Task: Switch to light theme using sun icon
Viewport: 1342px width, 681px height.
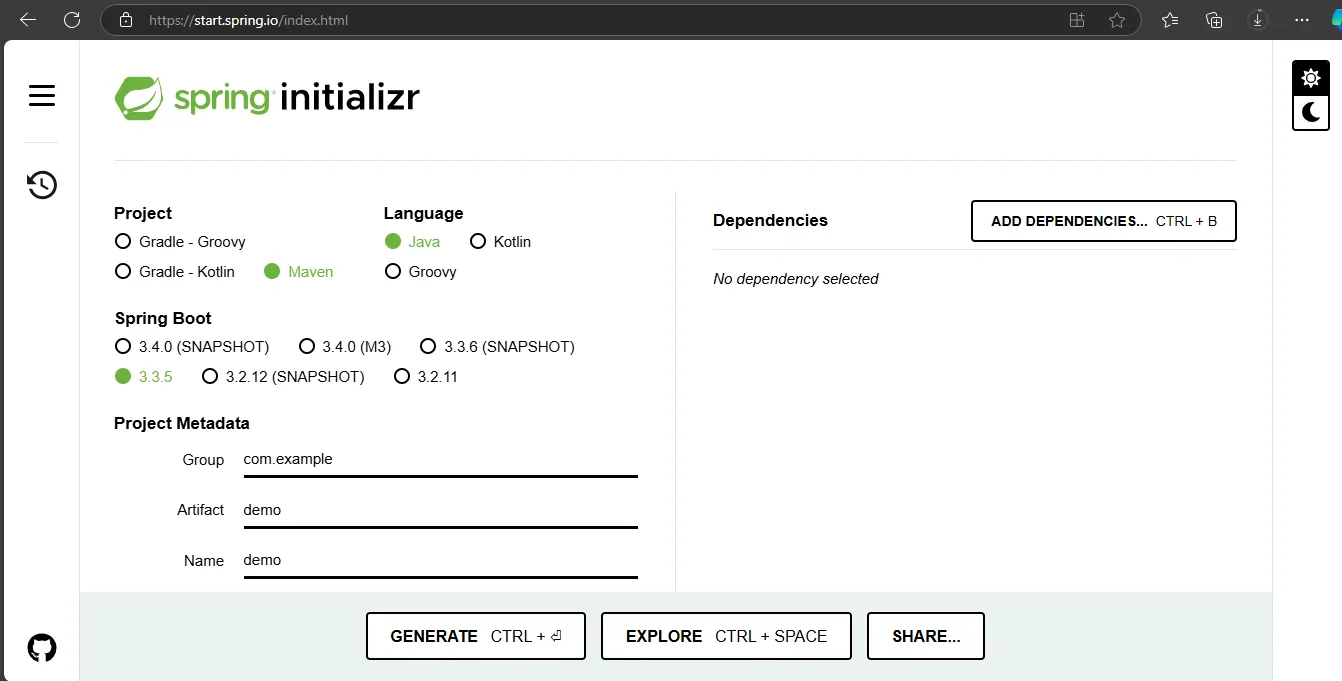Action: [1310, 77]
